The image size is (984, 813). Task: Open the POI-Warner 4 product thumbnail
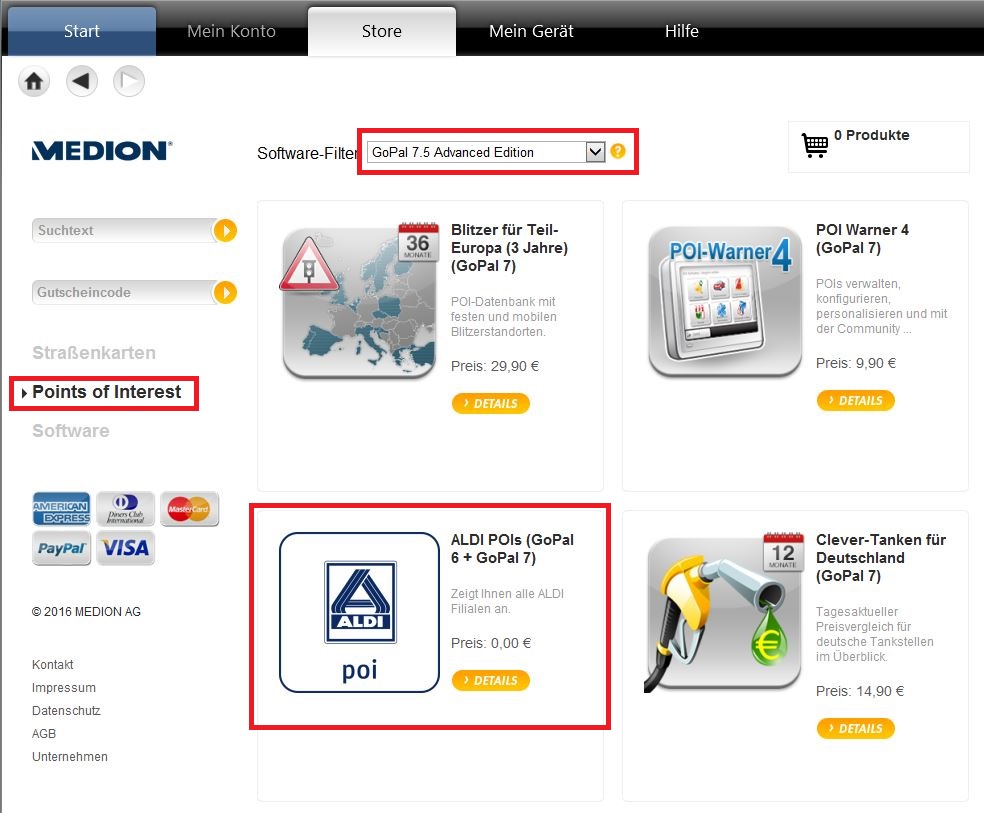pos(725,302)
